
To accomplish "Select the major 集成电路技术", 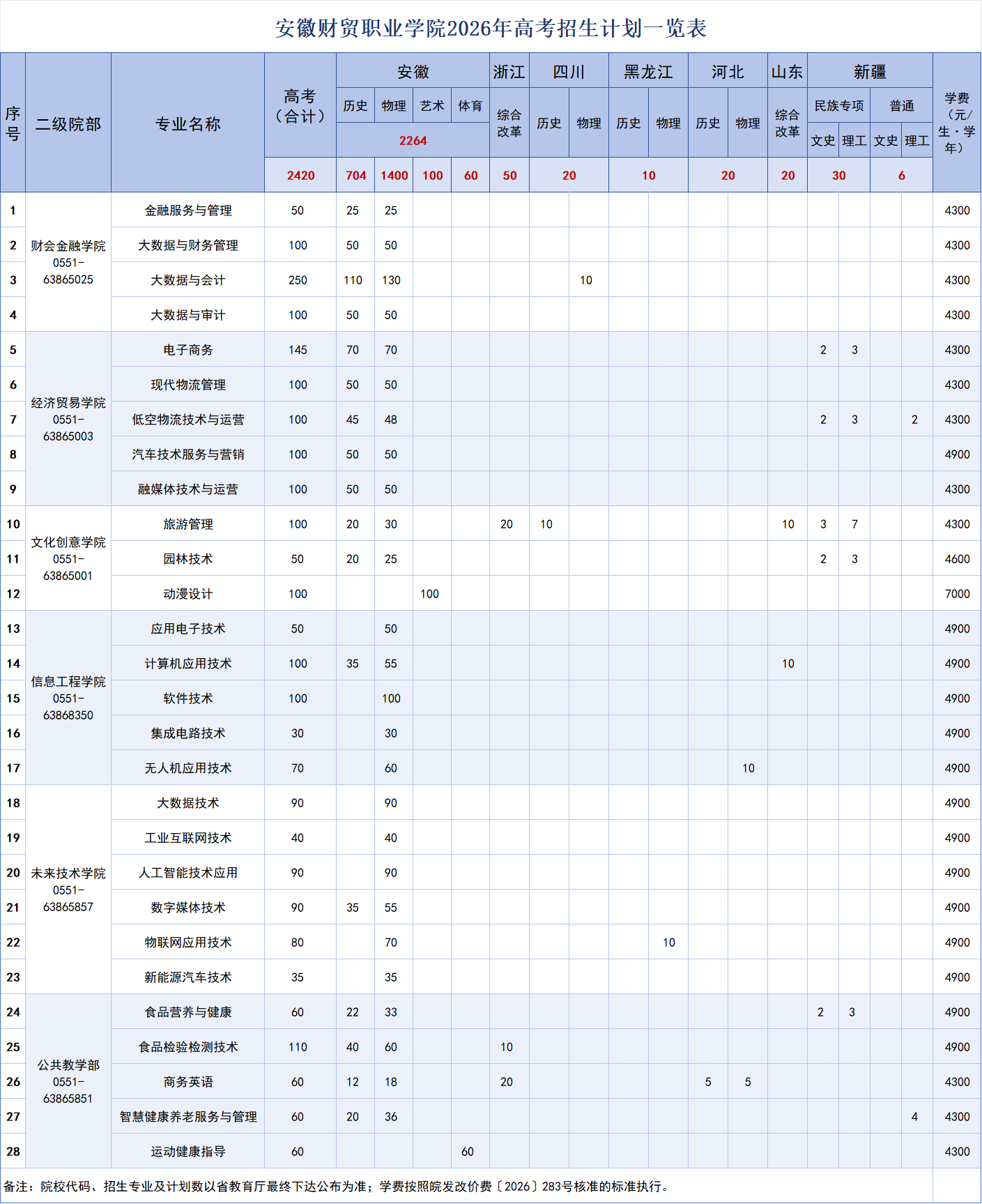I will coord(187,733).
